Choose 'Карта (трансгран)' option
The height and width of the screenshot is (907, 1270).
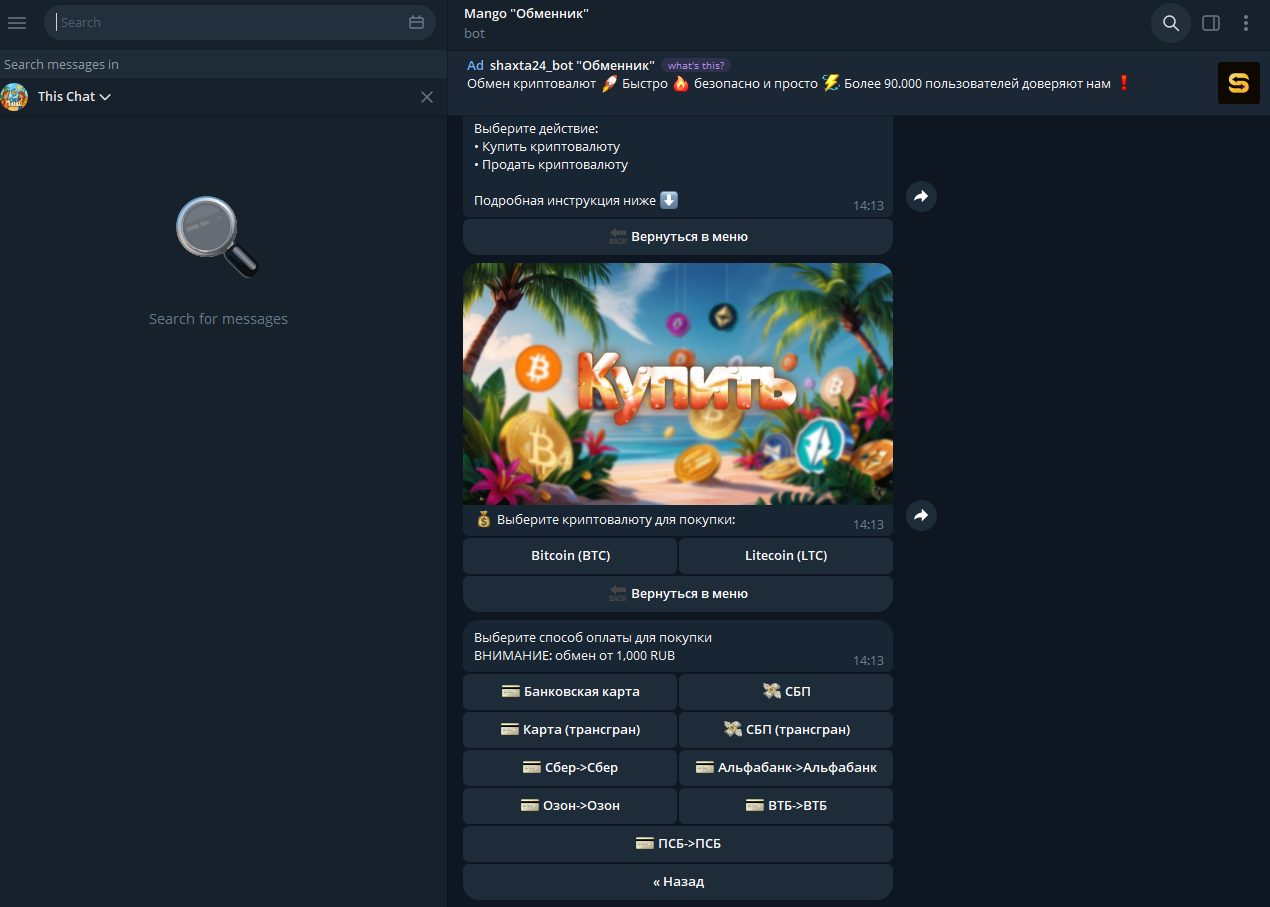[570, 730]
